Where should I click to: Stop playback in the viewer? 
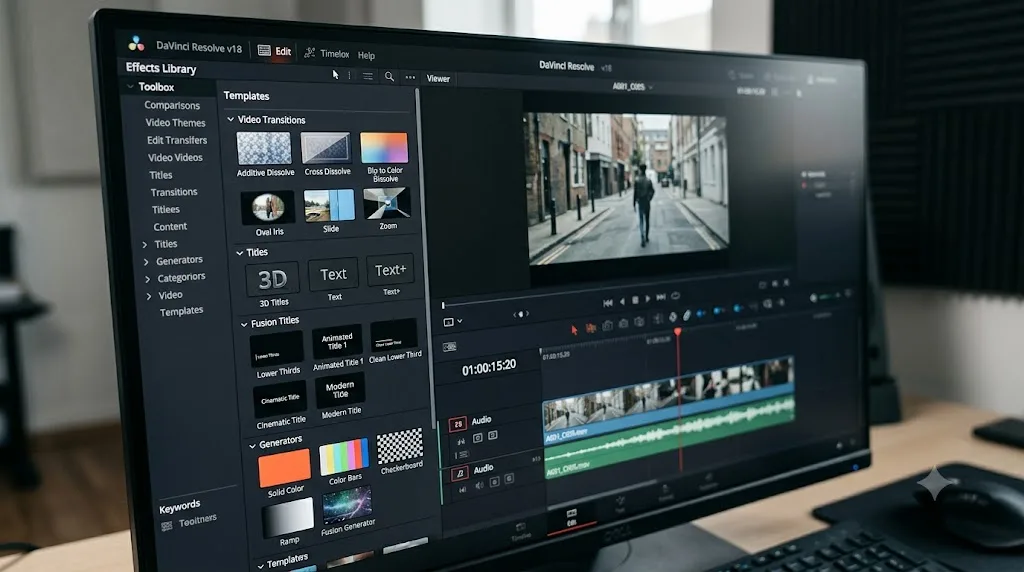tap(635, 300)
